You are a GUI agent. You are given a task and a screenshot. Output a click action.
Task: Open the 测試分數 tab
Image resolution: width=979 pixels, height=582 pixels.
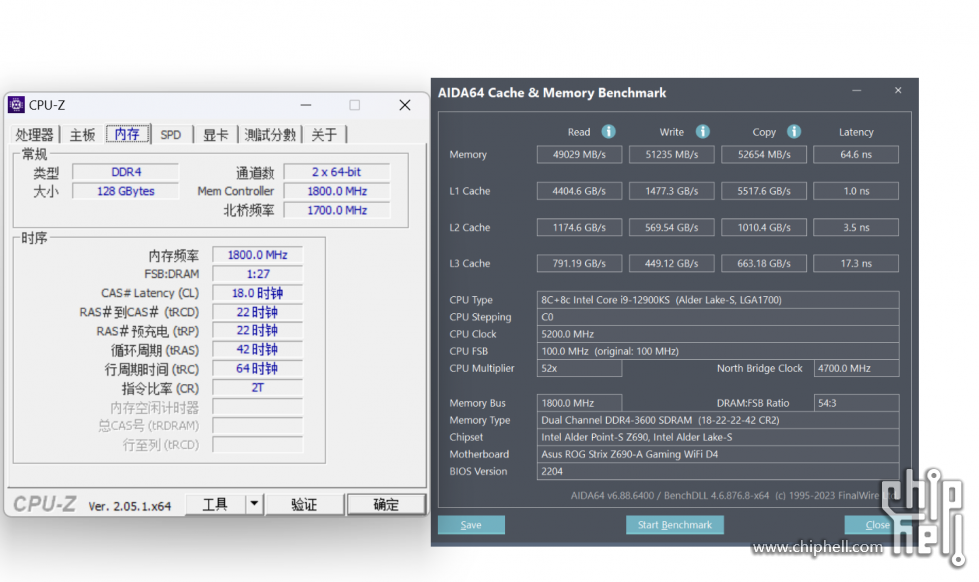coord(270,134)
